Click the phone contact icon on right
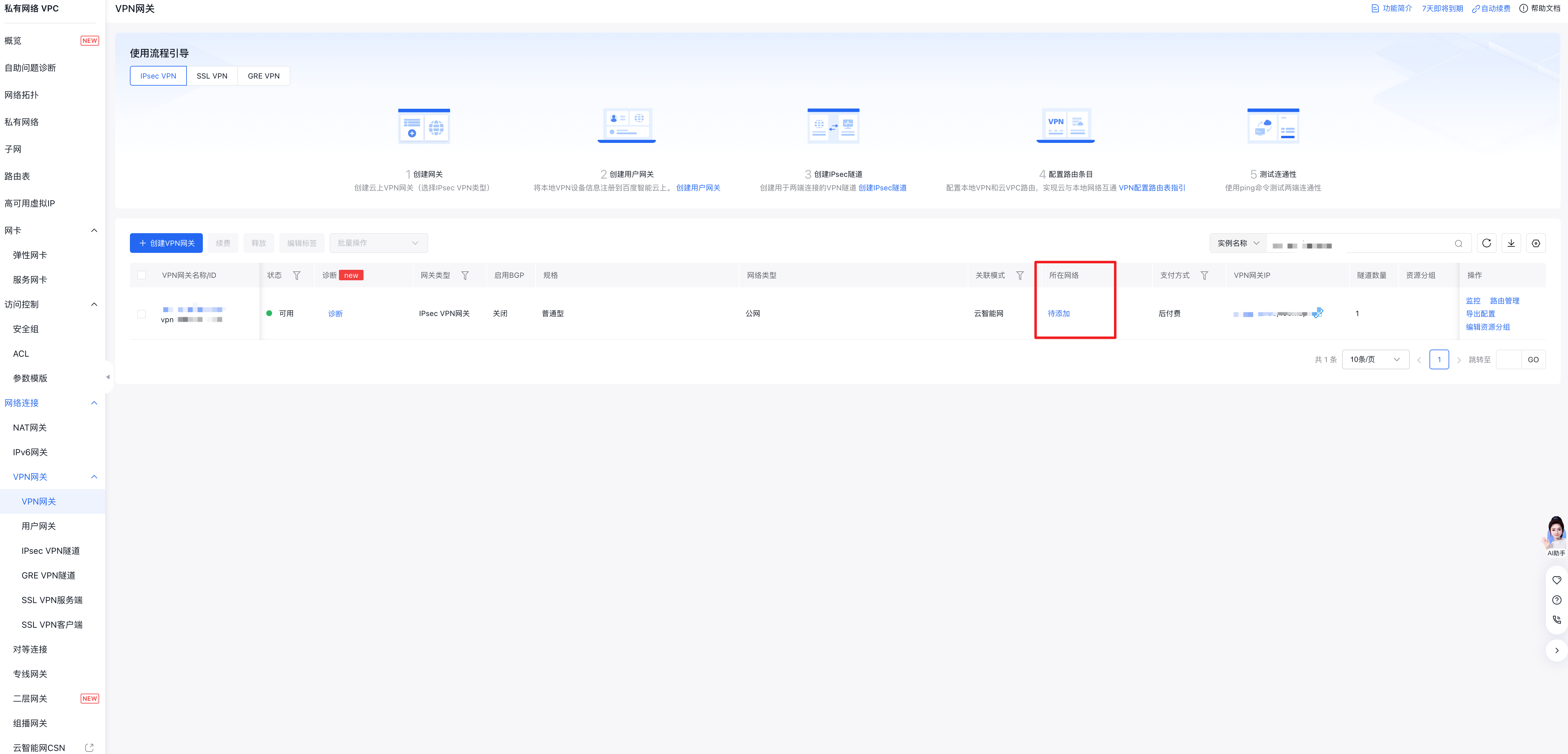This screenshot has height=754, width=1568. [x=1556, y=619]
